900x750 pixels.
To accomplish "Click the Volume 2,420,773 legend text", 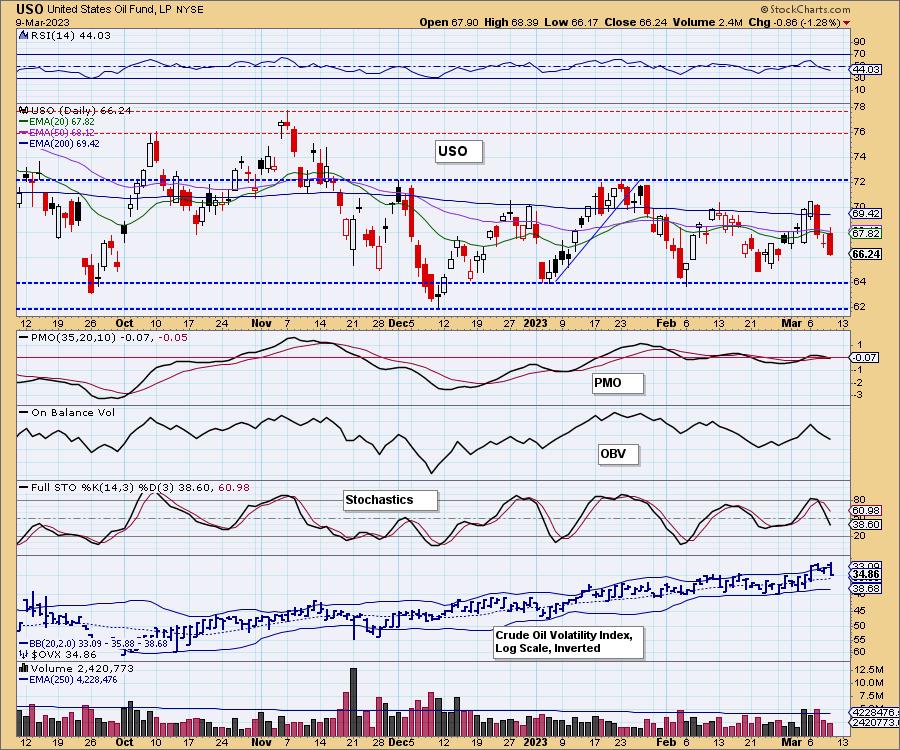I will pos(83,669).
